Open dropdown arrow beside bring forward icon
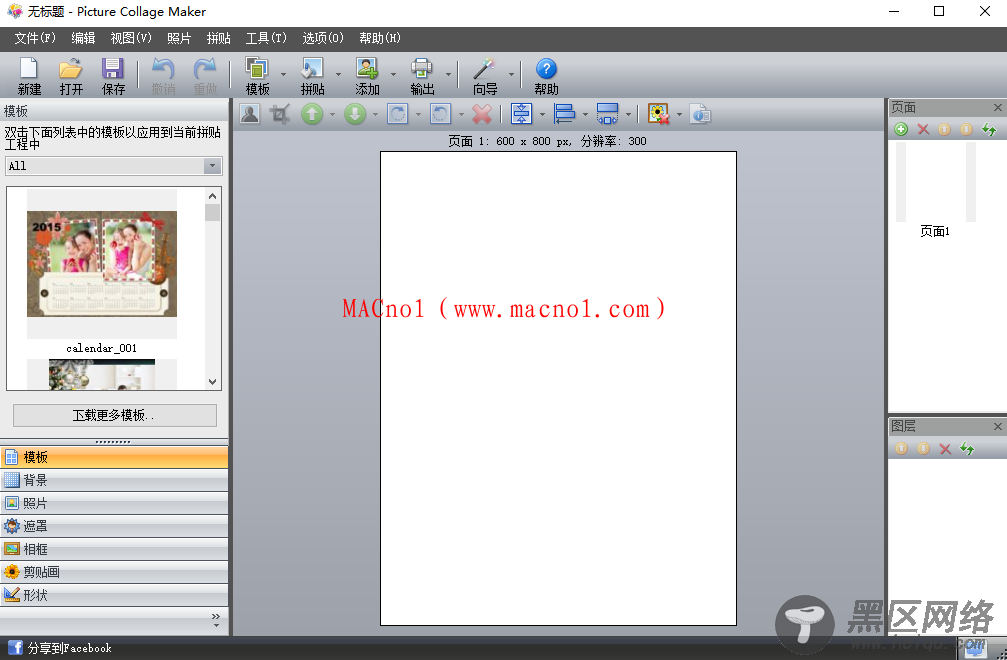1007x660 pixels. 332,115
